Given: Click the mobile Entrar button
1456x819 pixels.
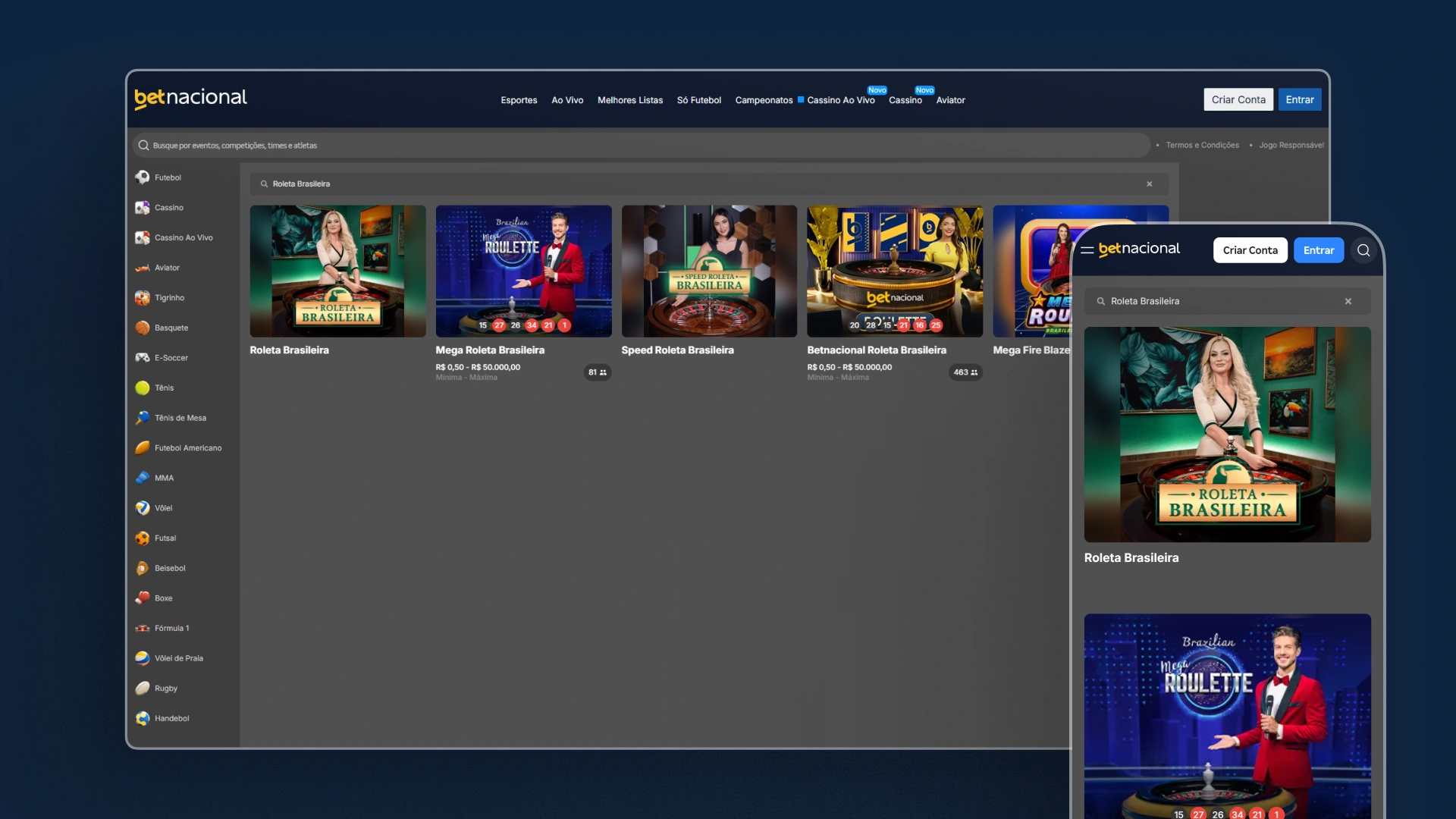Looking at the screenshot, I should point(1319,250).
